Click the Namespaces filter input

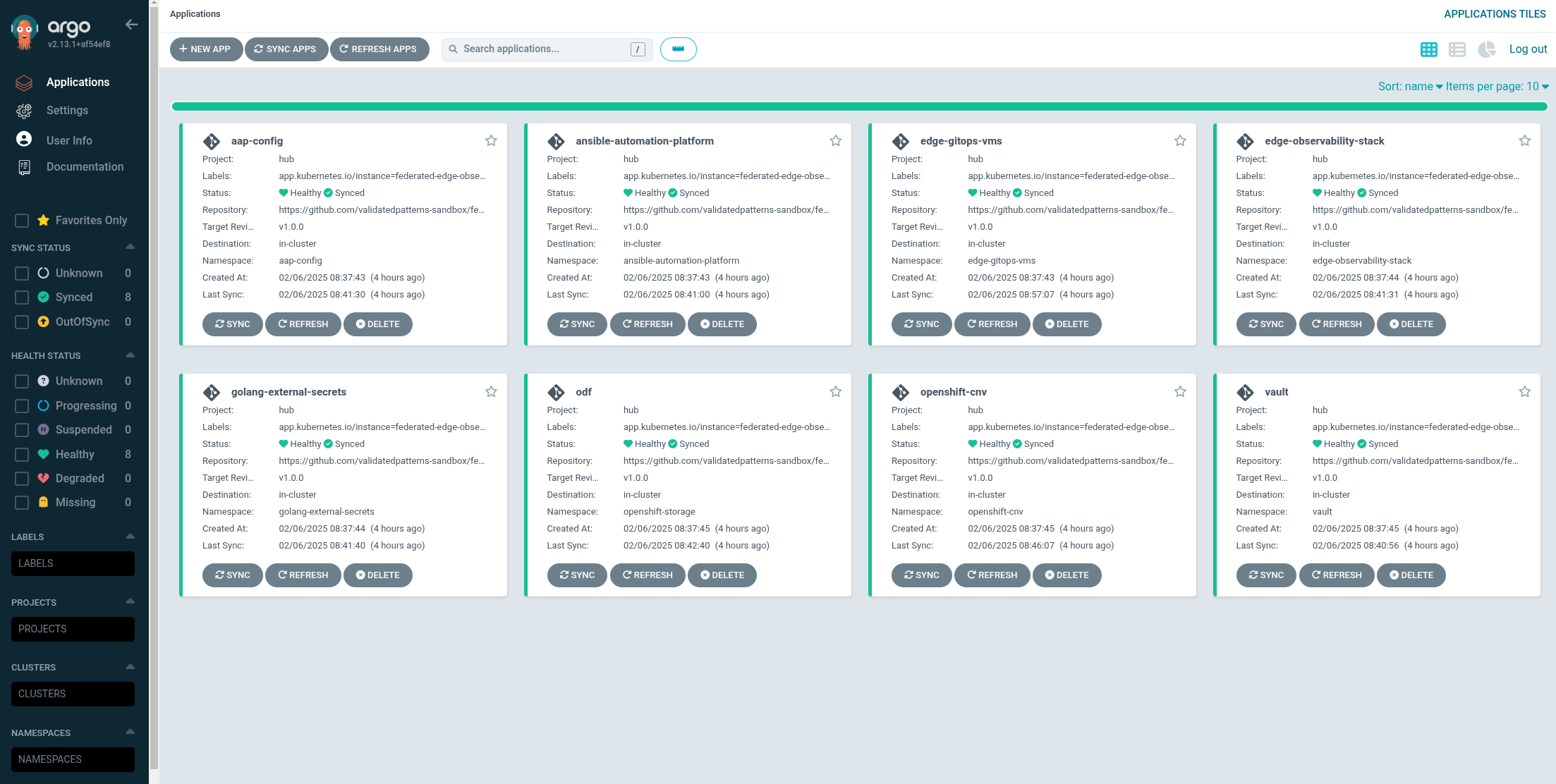[x=73, y=760]
